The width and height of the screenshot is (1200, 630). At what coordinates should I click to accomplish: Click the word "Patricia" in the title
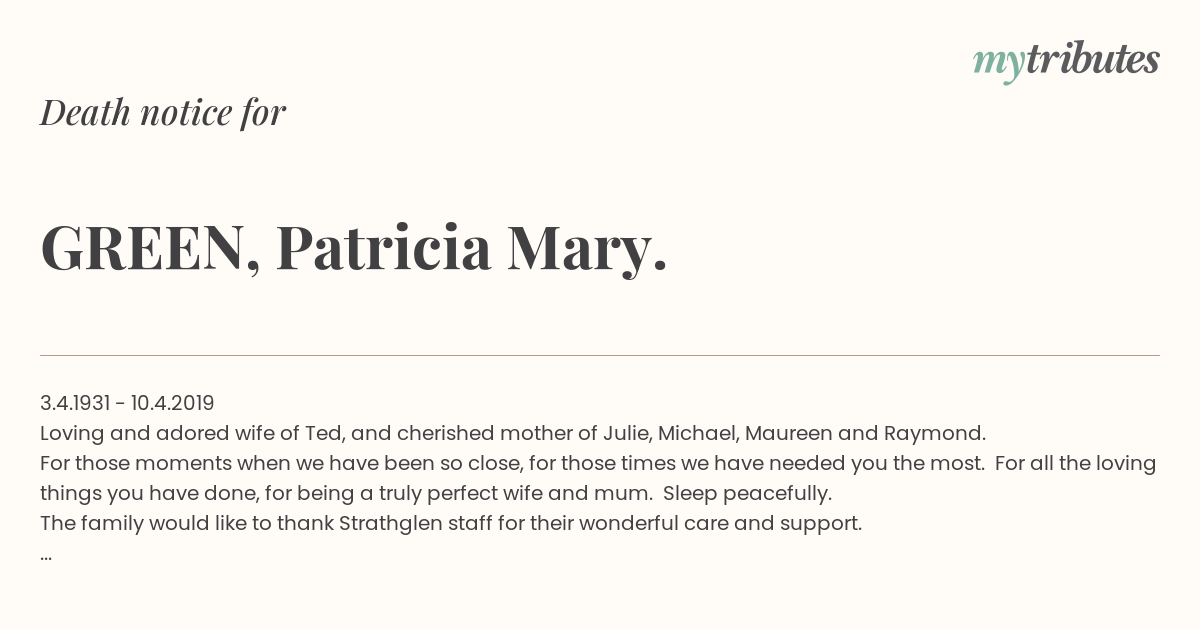384,247
